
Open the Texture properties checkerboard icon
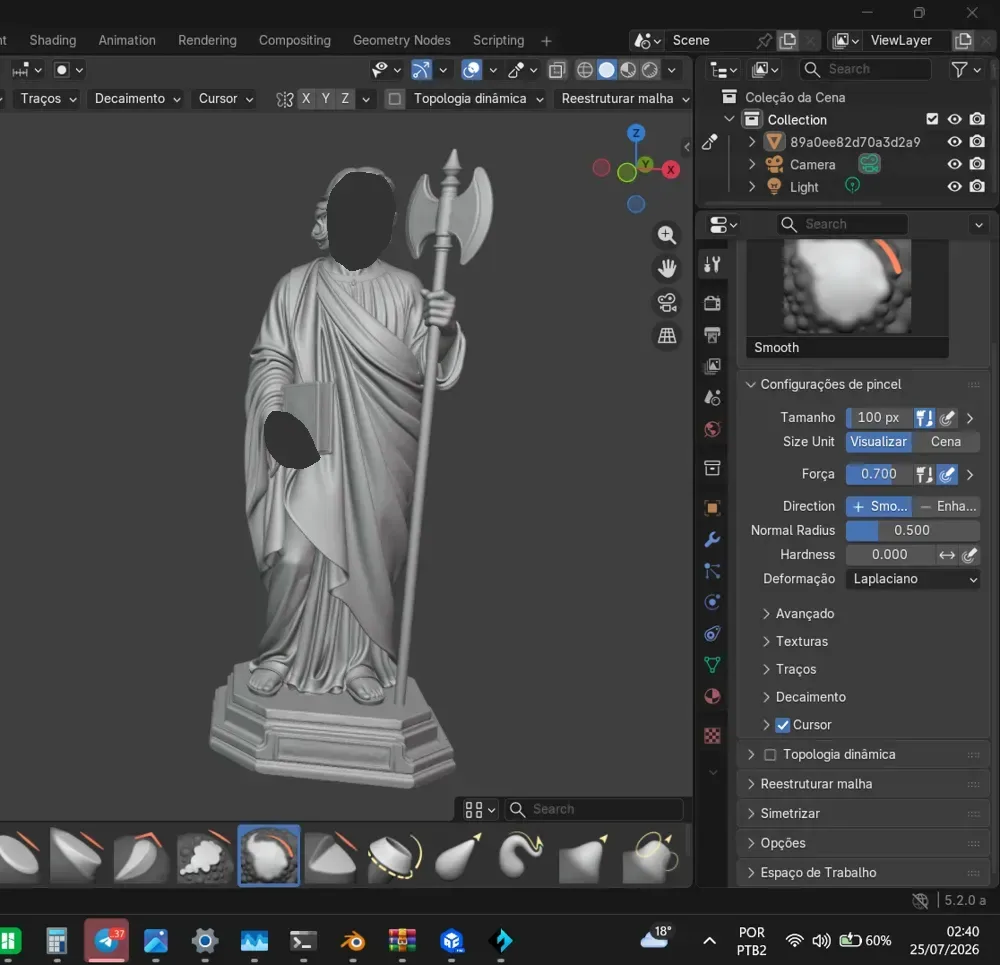click(x=712, y=735)
